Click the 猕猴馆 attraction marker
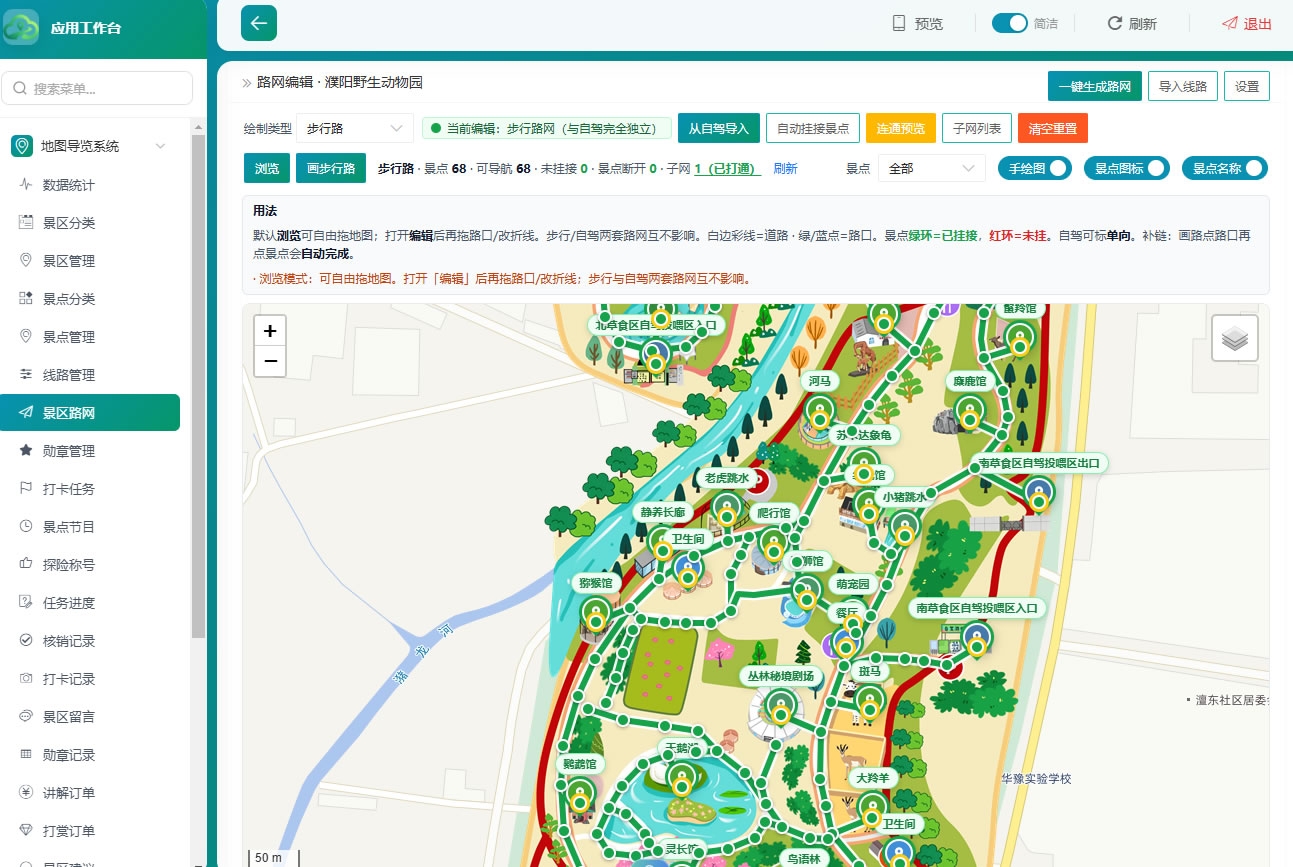1293x867 pixels. 596,613
